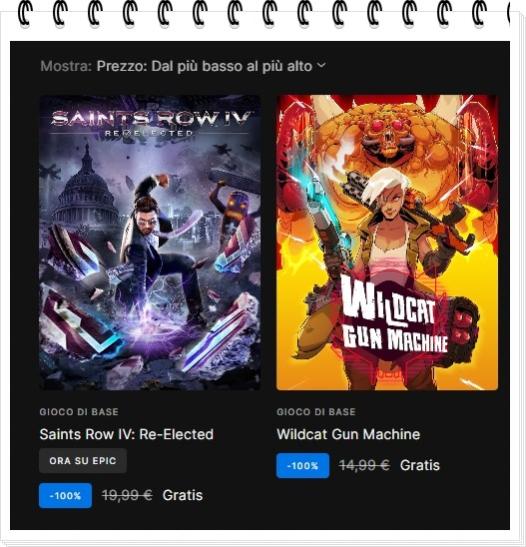Select 'Gratis' next to the 14,99 € price

point(420,465)
